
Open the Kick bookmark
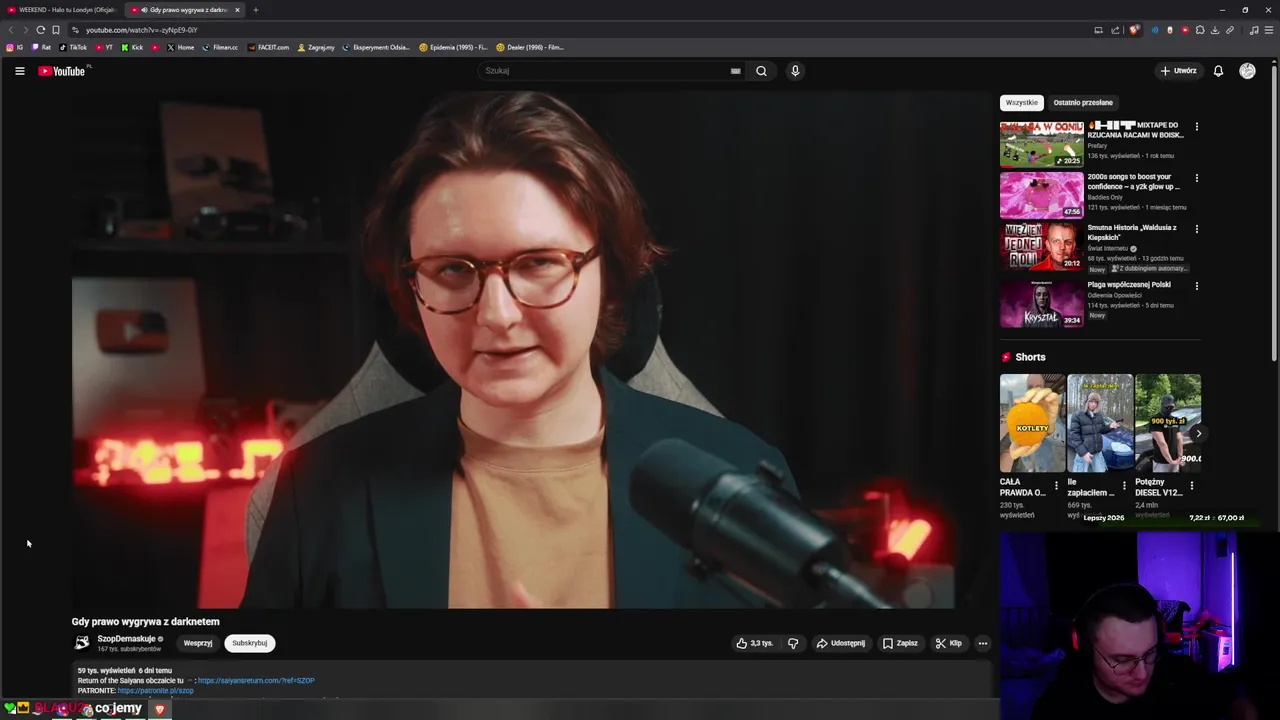(x=132, y=47)
